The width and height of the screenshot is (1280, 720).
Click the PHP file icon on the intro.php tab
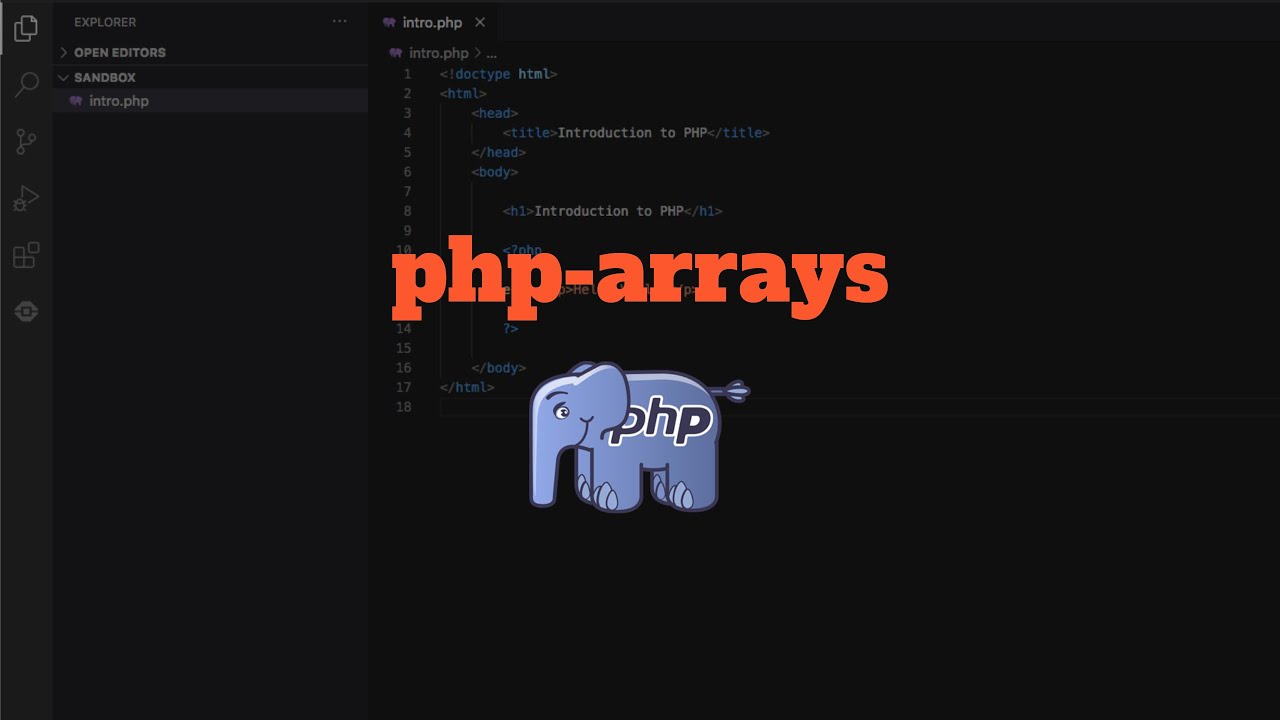[x=390, y=22]
